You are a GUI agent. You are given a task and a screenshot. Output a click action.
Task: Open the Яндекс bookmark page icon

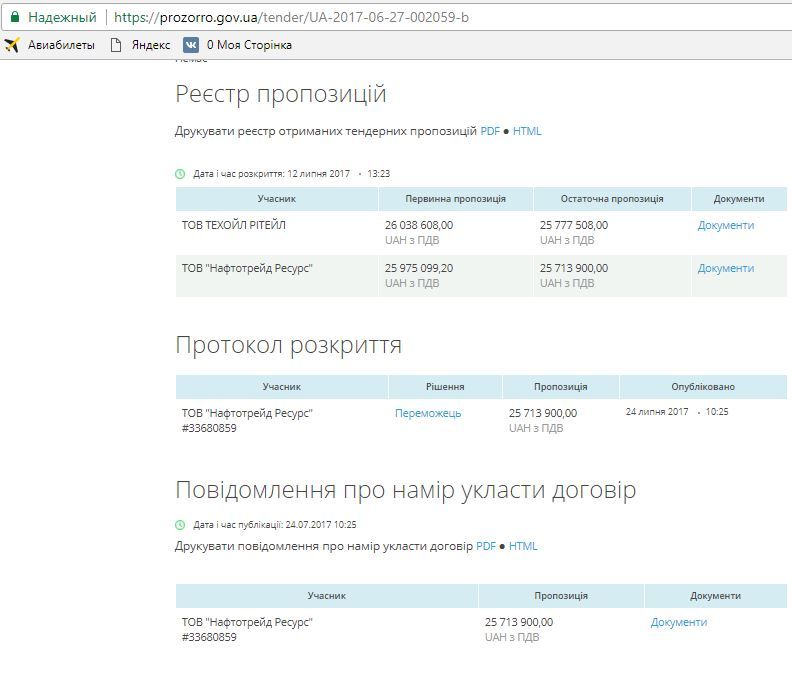coord(116,45)
